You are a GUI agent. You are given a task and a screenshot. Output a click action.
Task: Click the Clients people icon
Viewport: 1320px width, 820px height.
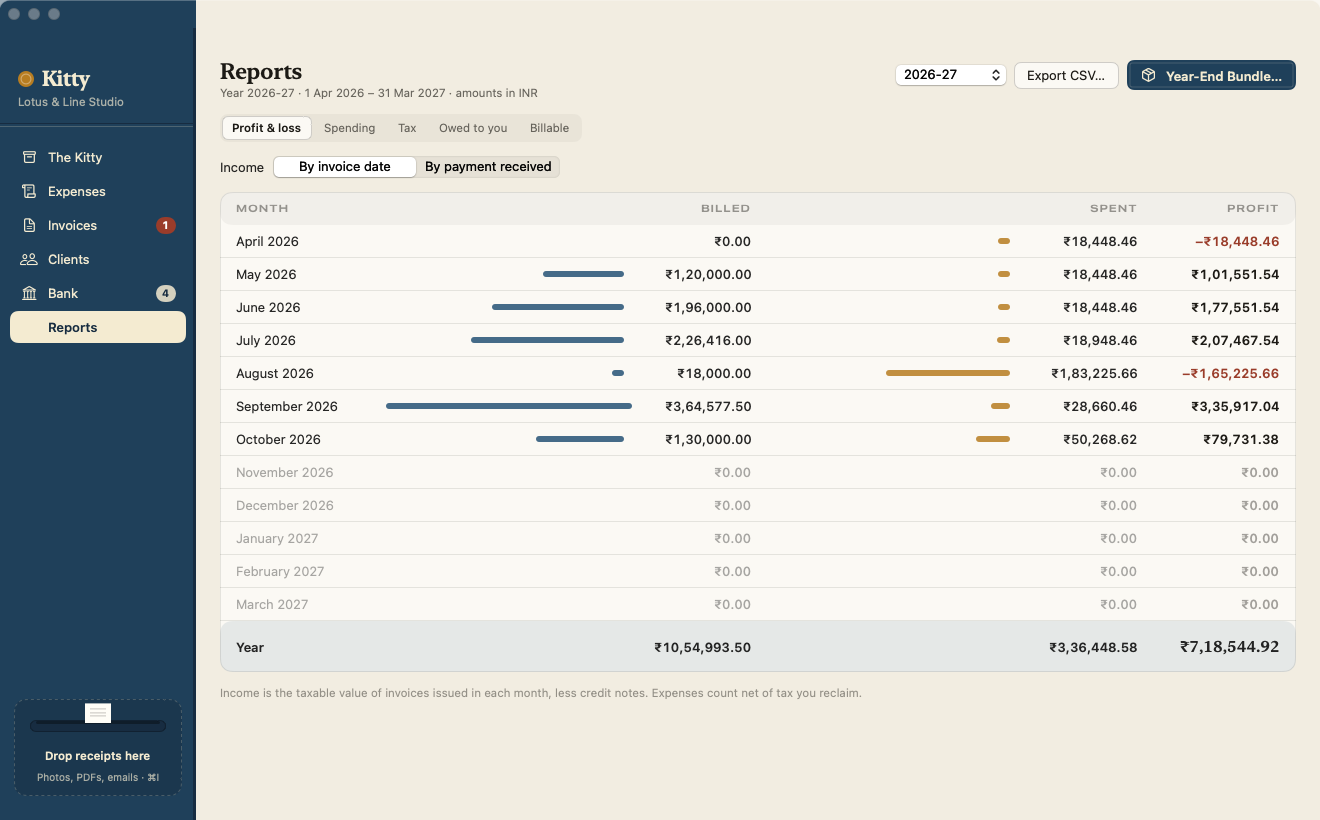29,259
